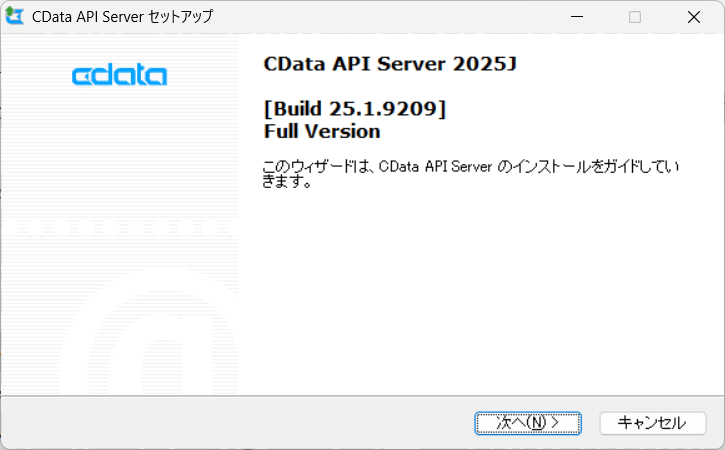This screenshot has height=450, width=725.
Task: Click the disabled maximize window button
Action: point(635,17)
